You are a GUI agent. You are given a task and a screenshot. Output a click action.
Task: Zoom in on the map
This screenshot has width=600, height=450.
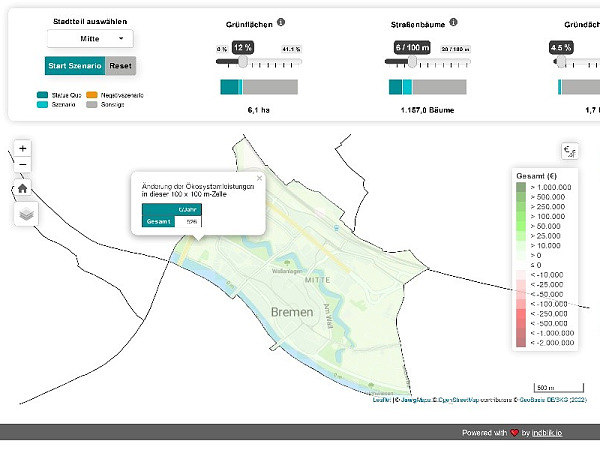point(23,148)
